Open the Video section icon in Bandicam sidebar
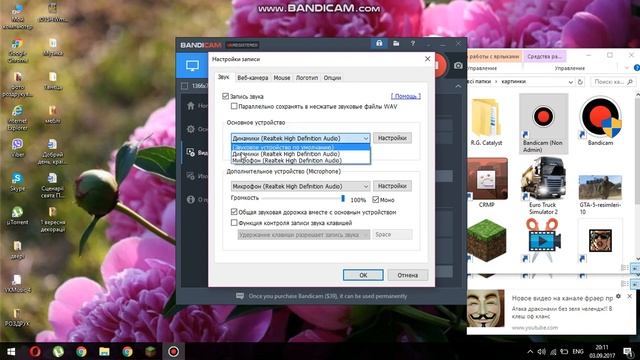This screenshot has height=360, width=640. click(x=191, y=152)
